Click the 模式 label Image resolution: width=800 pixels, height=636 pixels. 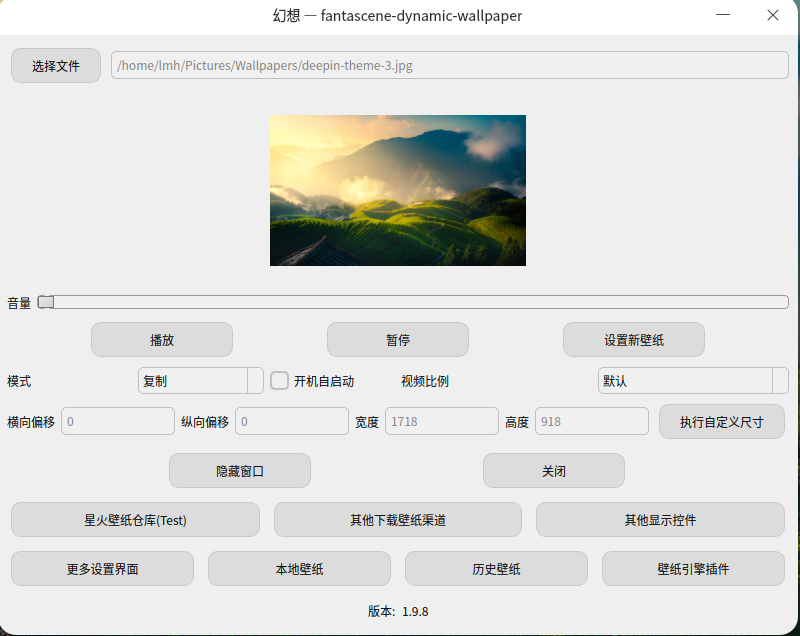point(19,381)
